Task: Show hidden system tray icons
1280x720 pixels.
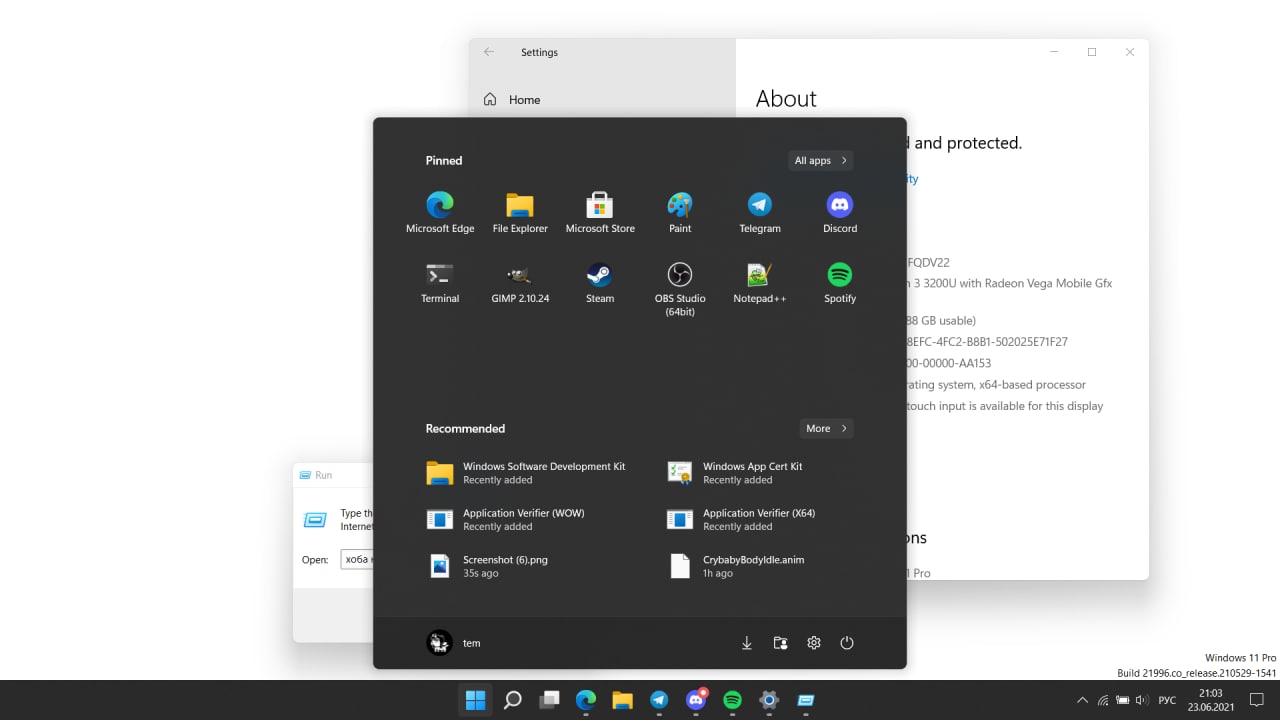Action: (x=1082, y=701)
